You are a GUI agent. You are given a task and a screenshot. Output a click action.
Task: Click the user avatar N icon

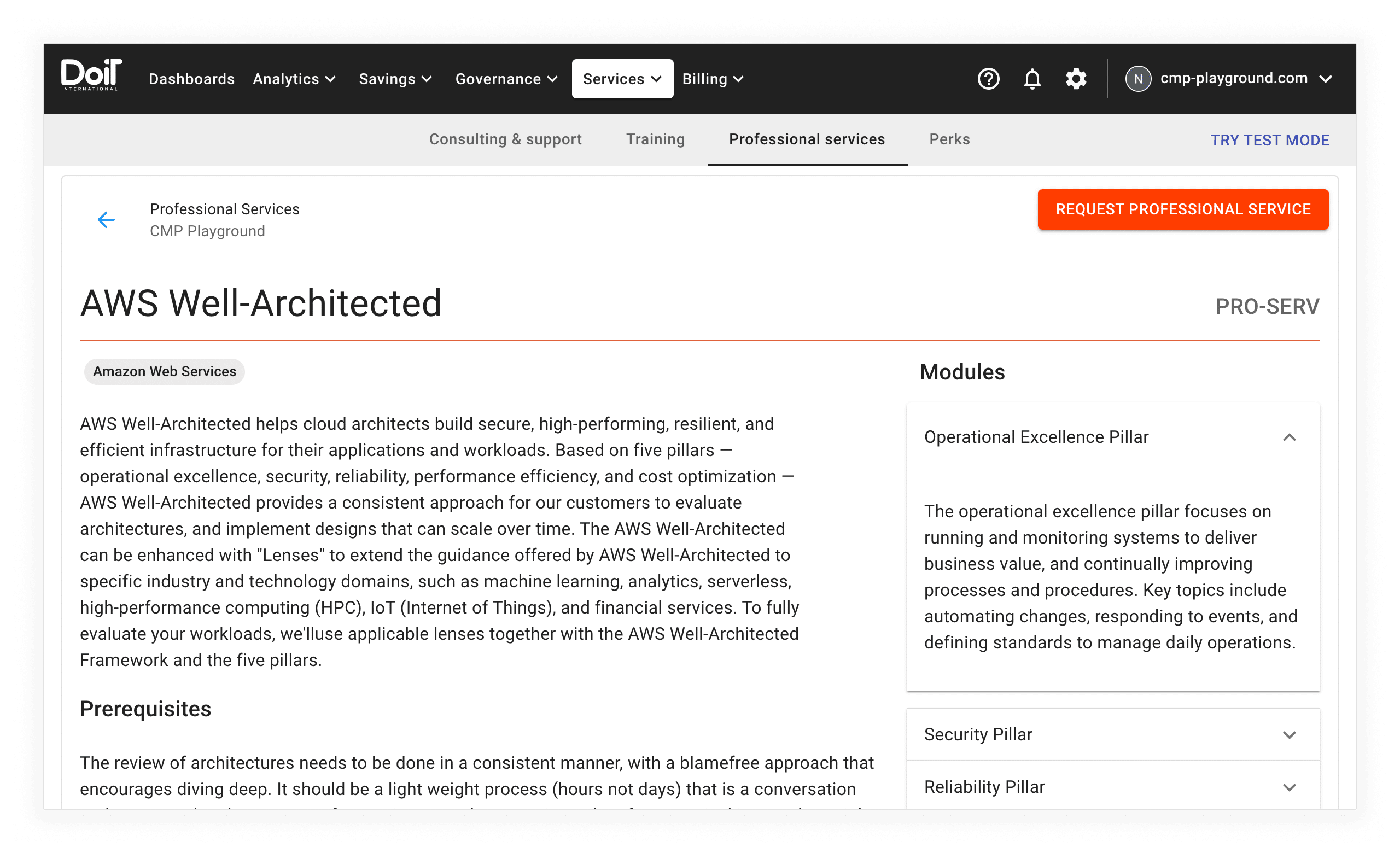1137,79
